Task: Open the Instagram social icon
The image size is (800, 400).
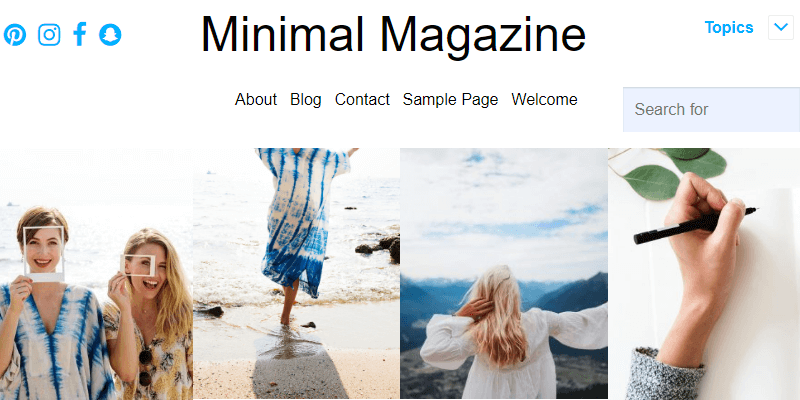Action: tap(49, 35)
